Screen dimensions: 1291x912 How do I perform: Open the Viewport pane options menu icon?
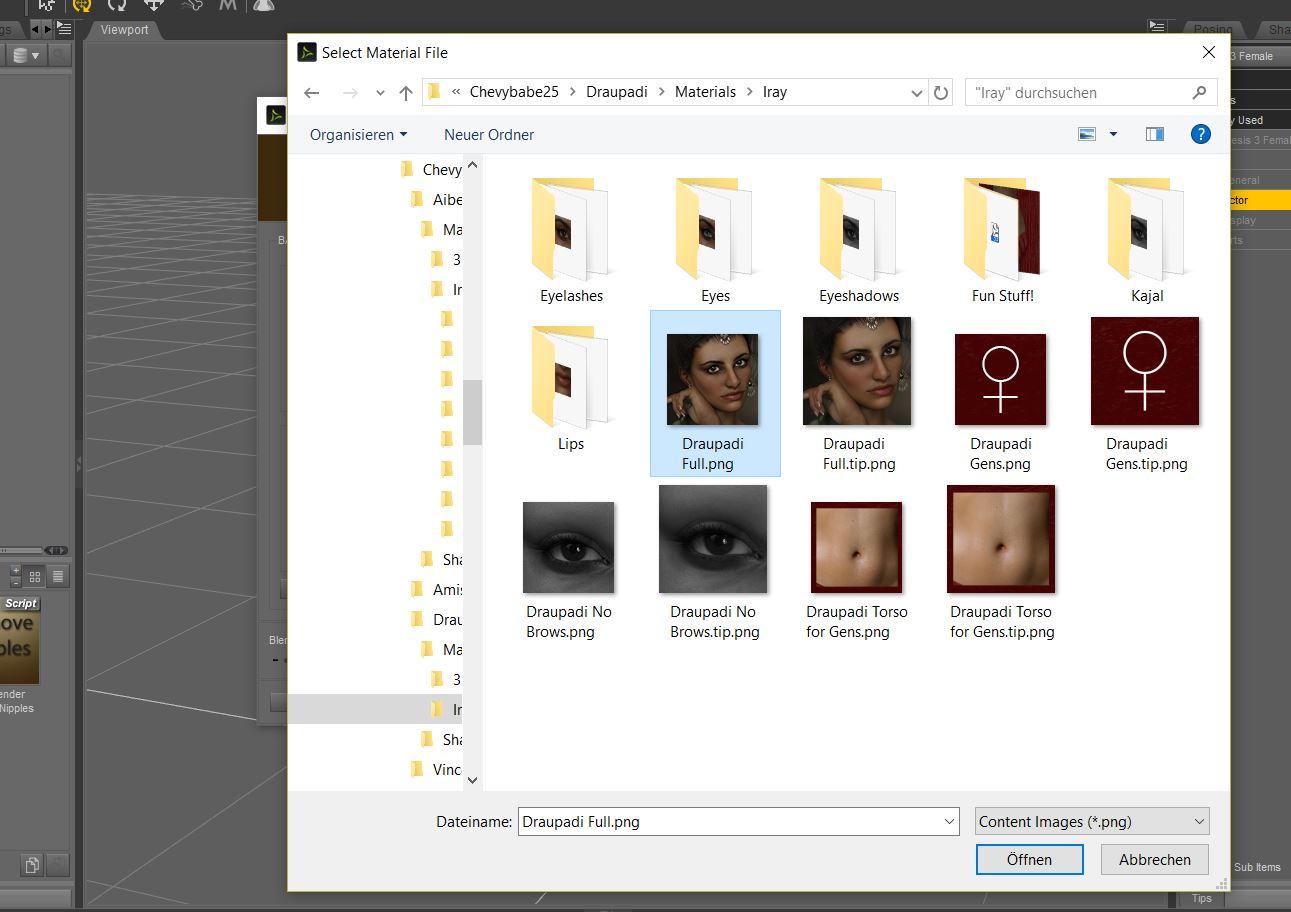tap(64, 28)
